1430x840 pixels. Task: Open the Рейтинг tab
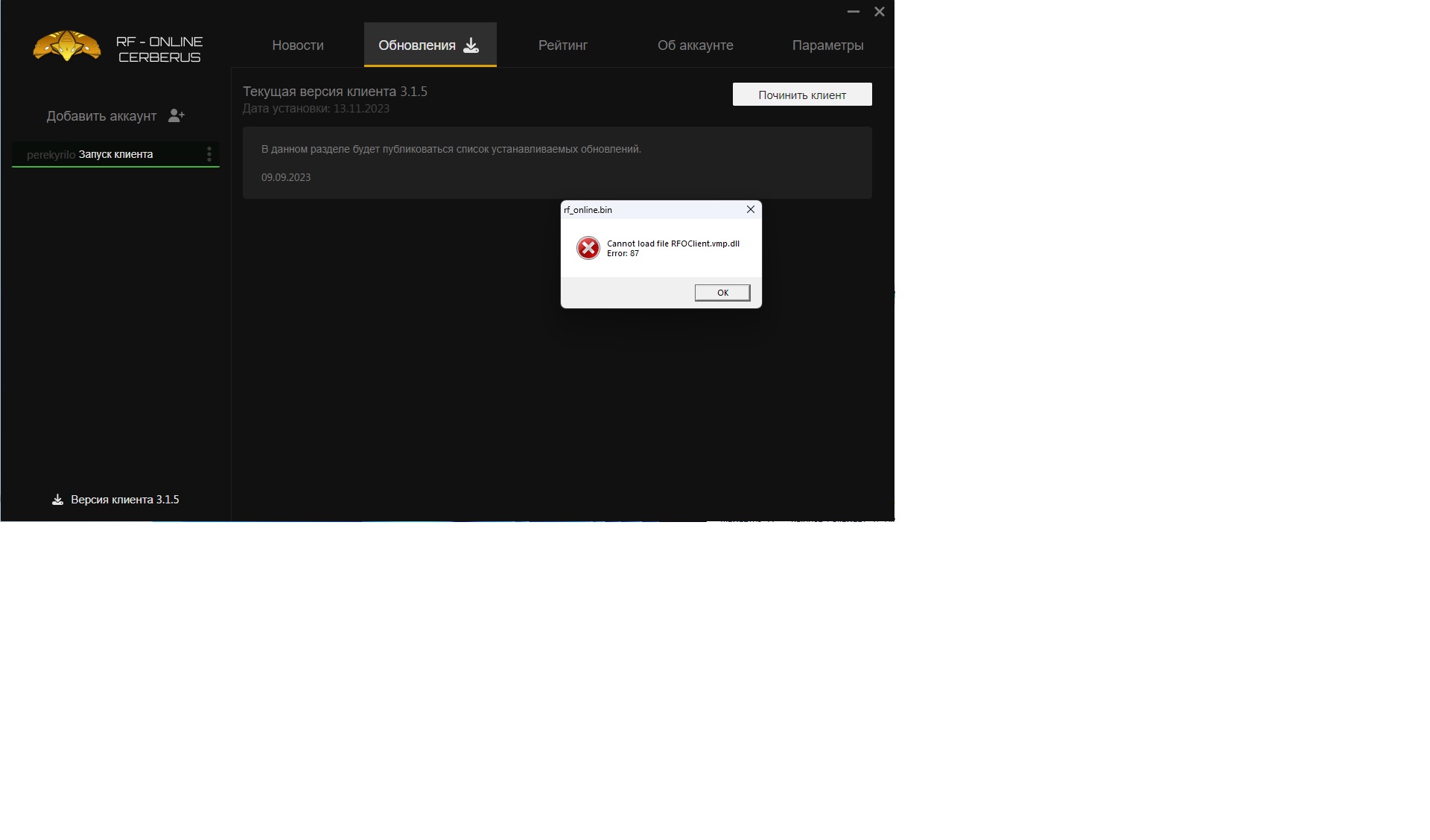click(562, 45)
